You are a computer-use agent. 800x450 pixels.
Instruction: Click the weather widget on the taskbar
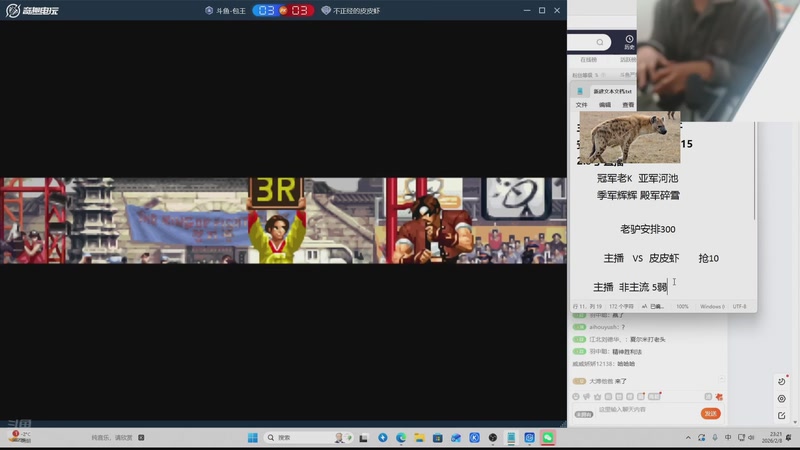[x=20, y=437]
